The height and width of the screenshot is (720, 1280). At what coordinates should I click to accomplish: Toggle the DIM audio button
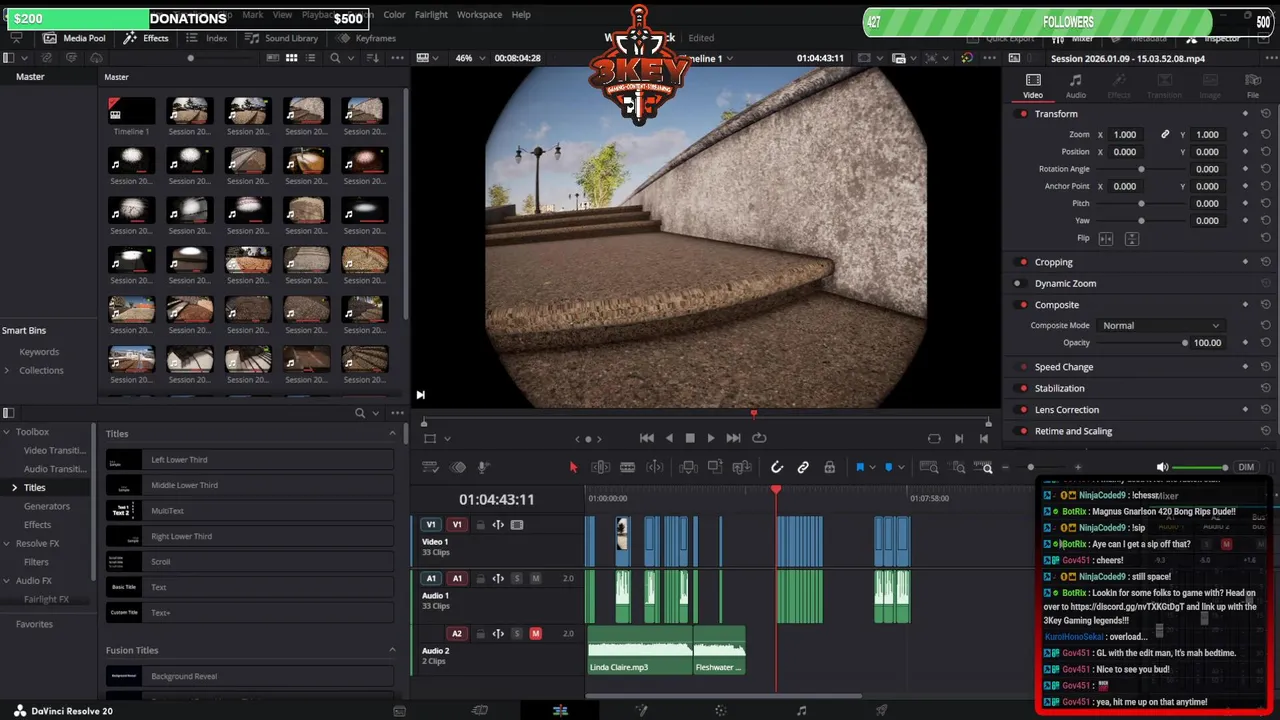[x=1246, y=467]
